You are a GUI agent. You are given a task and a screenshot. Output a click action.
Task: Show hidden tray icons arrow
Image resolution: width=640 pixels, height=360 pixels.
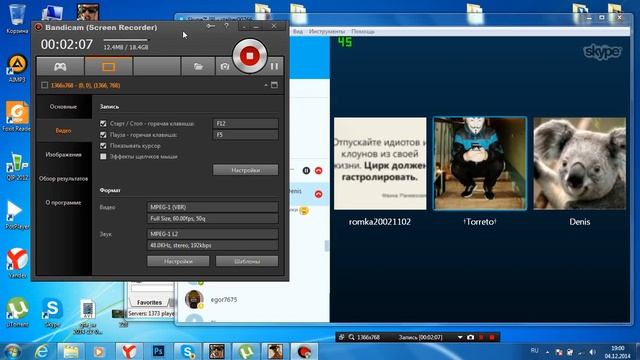547,352
